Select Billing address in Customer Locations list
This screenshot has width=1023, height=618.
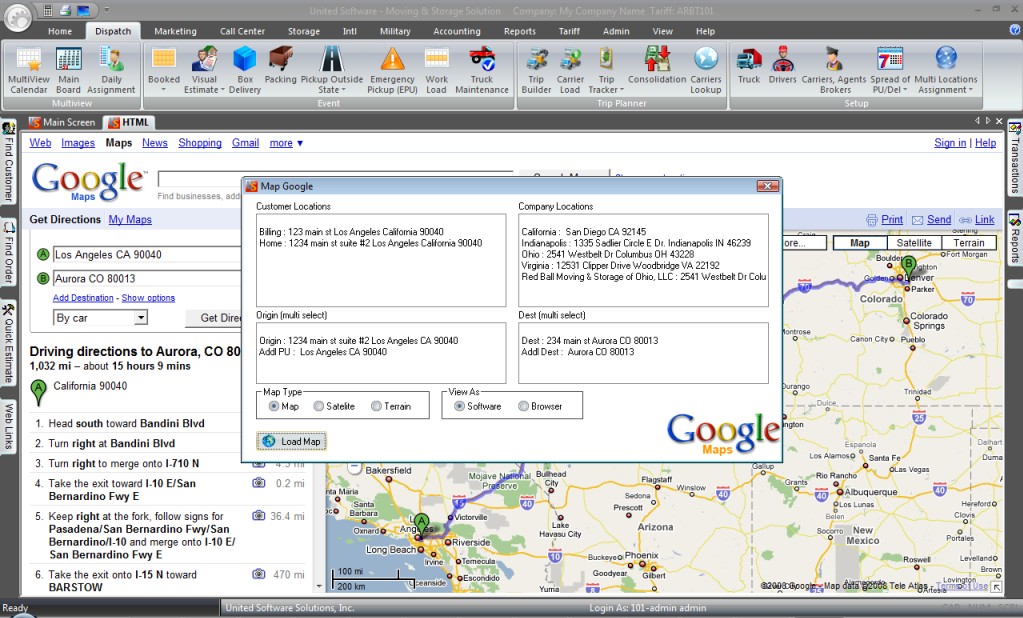click(x=351, y=232)
